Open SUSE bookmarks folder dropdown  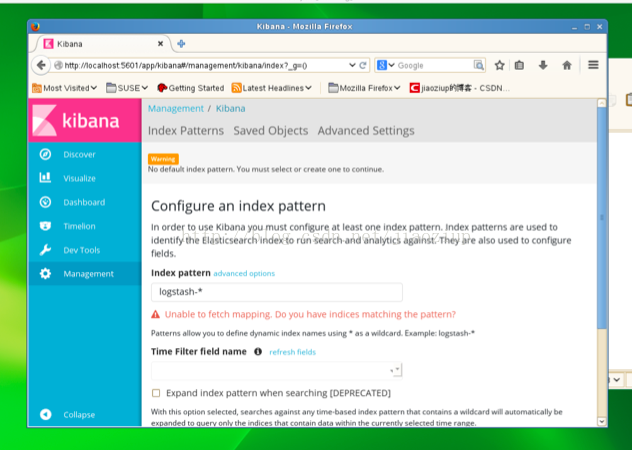coord(127,88)
